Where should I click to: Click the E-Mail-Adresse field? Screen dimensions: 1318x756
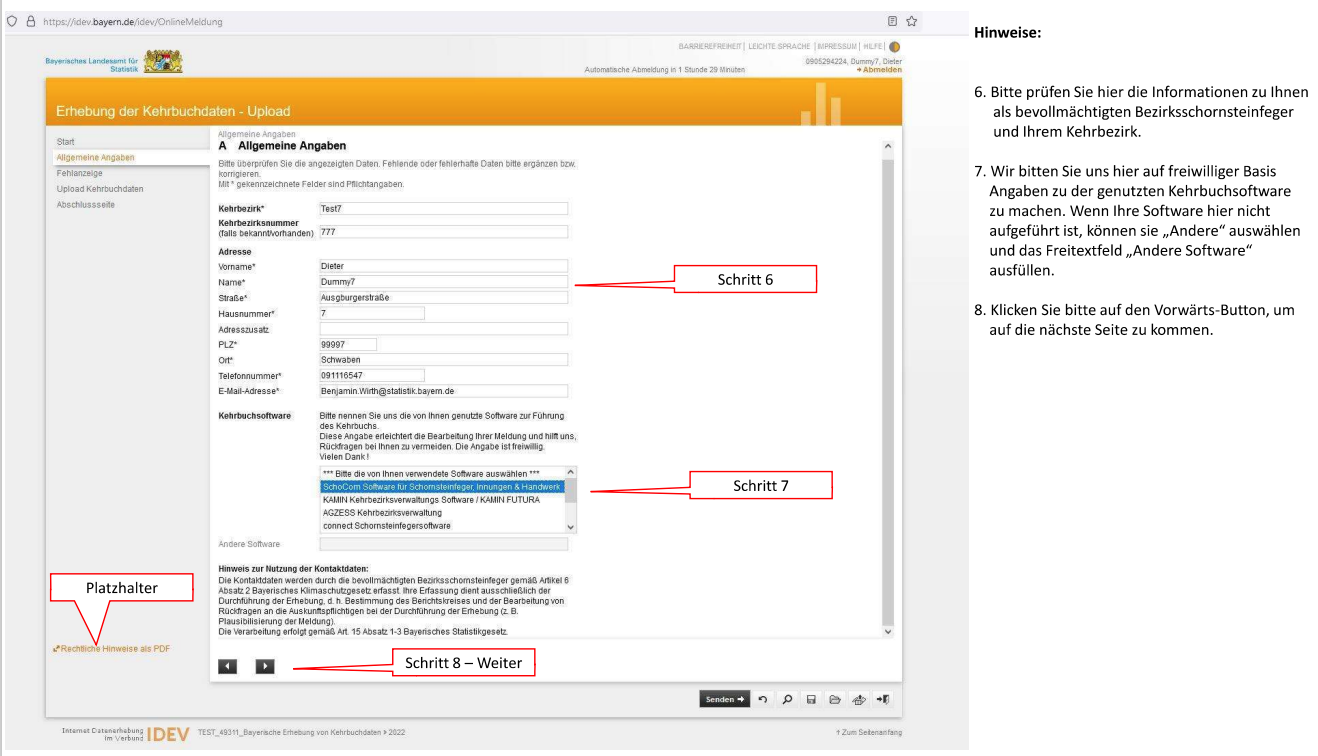click(x=443, y=391)
